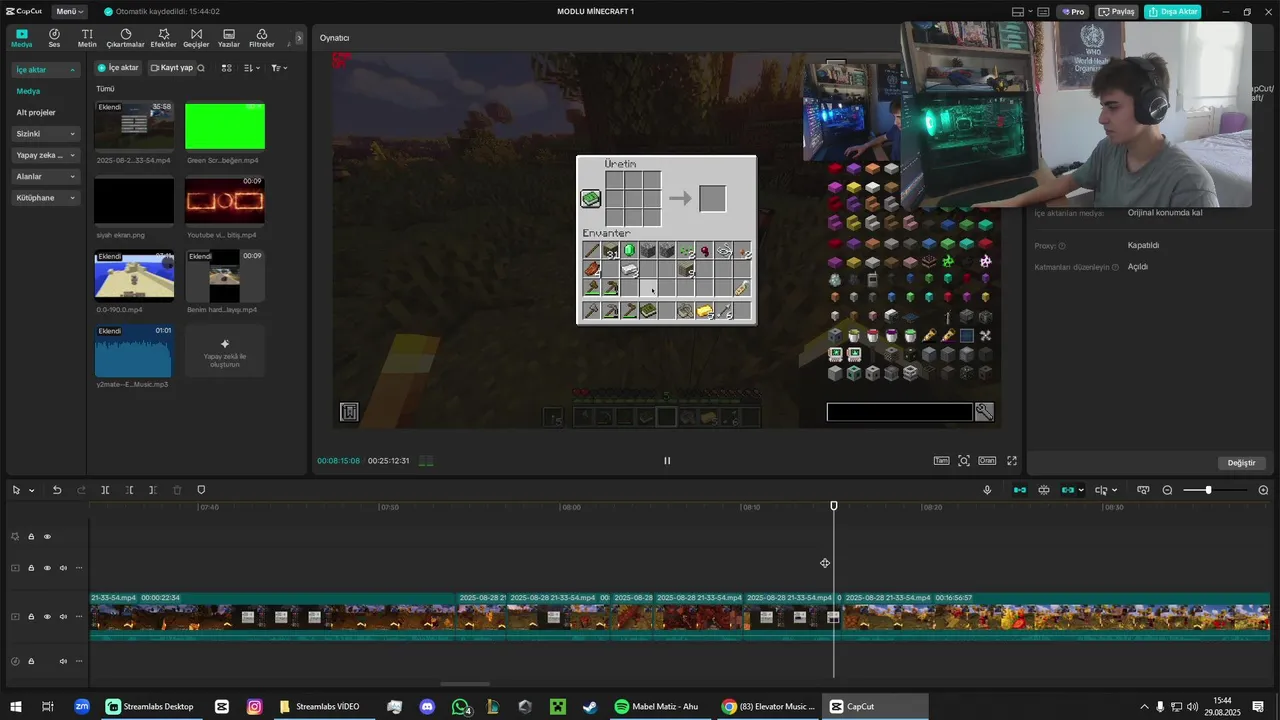Viewport: 1280px width, 720px height.
Task: Open more options on main video track
Action: point(79,617)
